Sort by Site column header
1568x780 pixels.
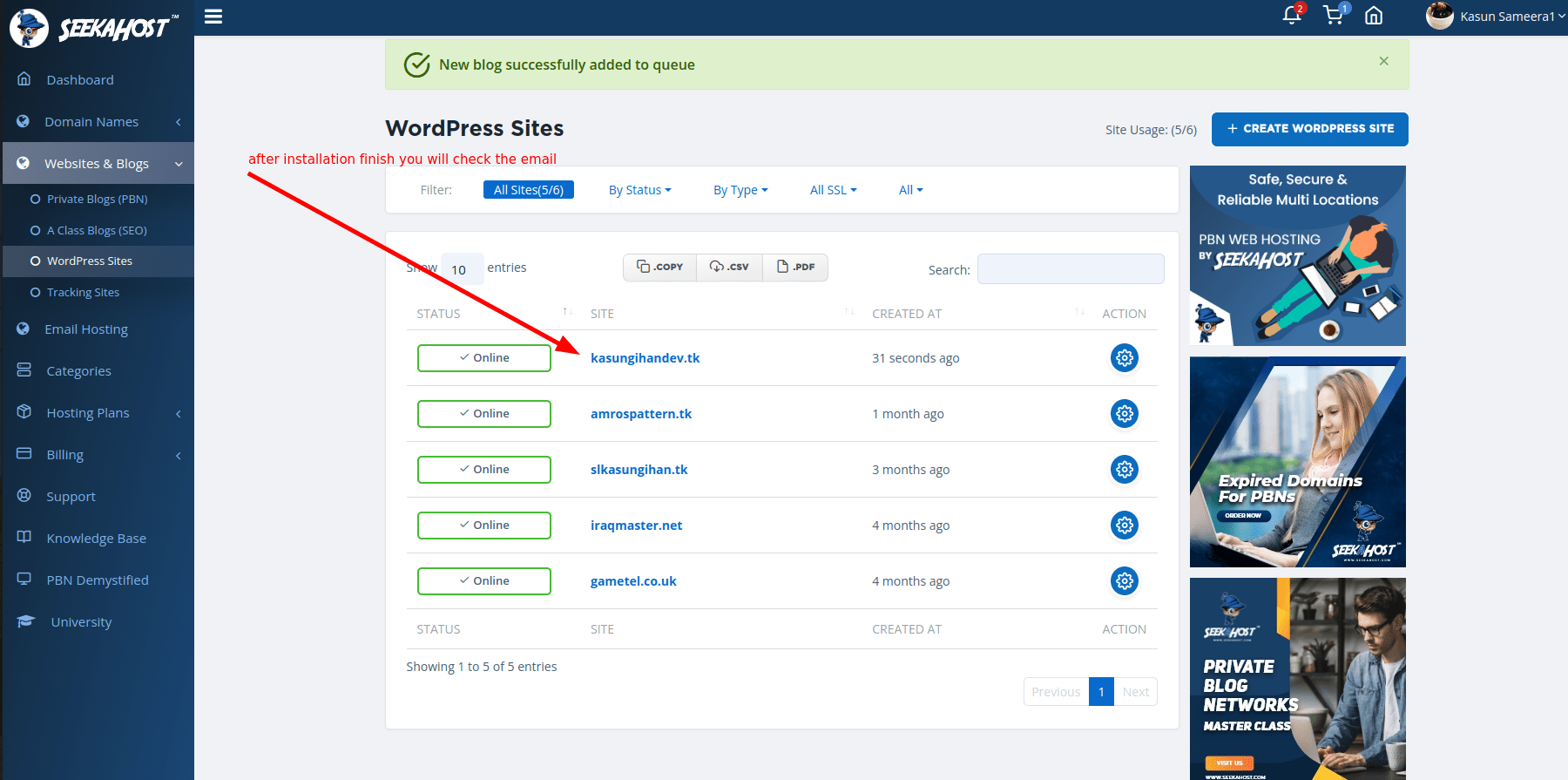[721, 314]
